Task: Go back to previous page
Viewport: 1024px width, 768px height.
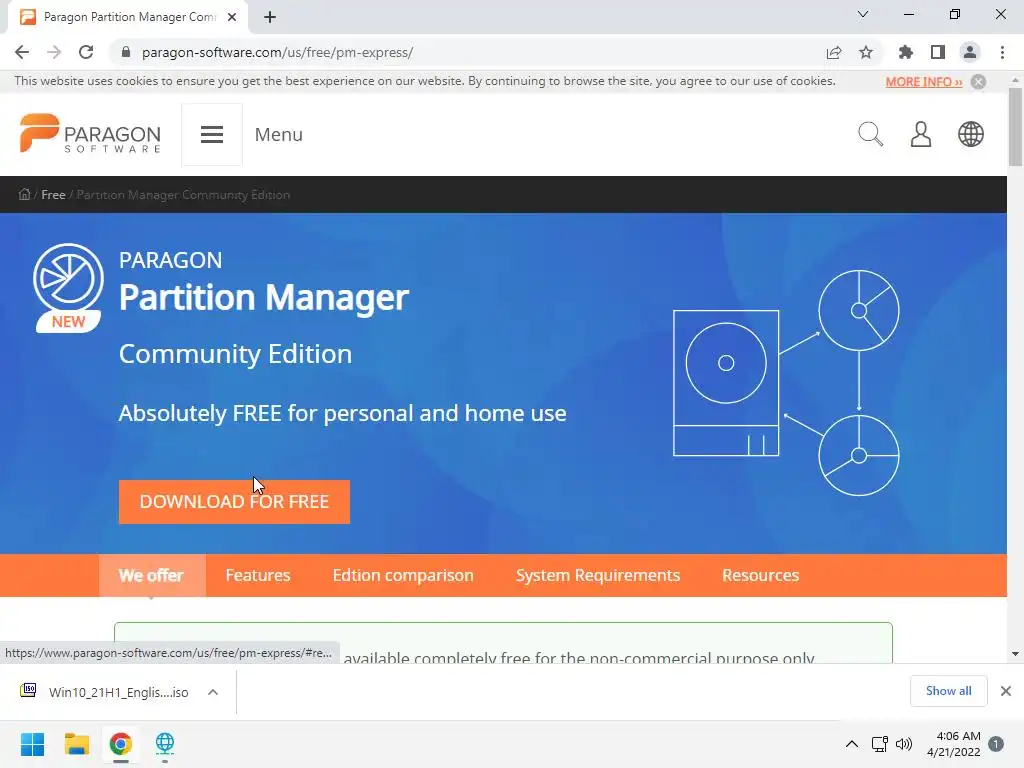Action: click(22, 52)
